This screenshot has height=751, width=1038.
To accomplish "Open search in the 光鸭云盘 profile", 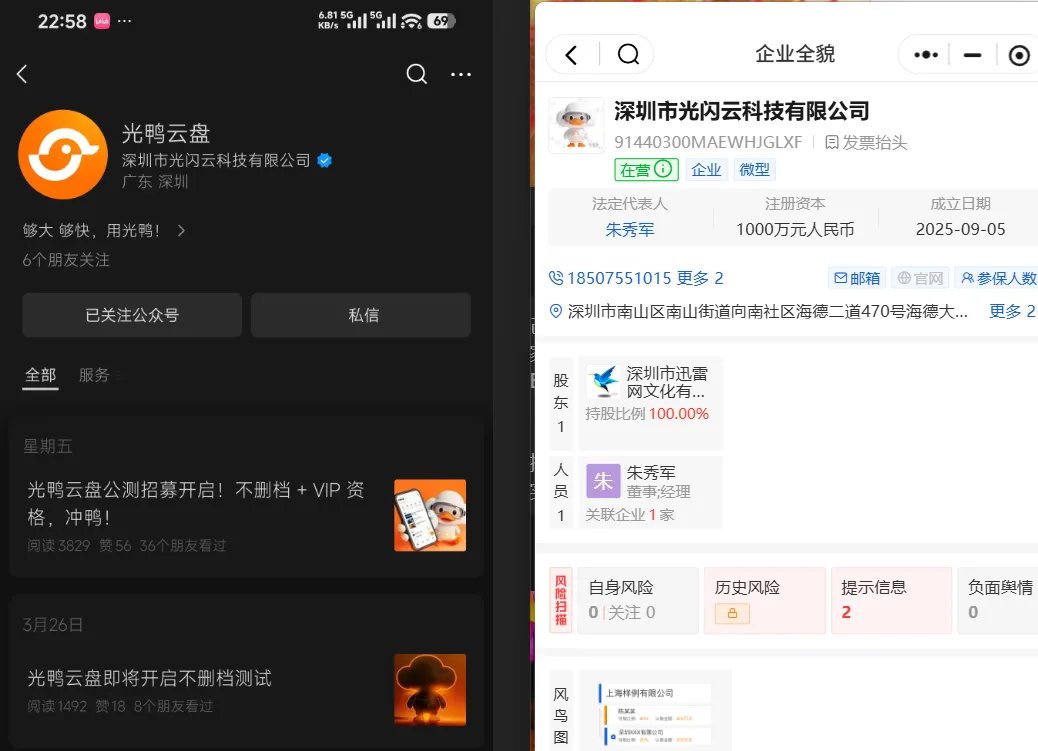I will coord(416,74).
